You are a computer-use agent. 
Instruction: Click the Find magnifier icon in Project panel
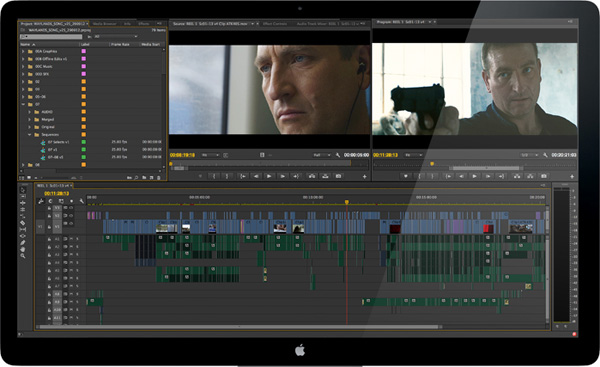click(137, 178)
